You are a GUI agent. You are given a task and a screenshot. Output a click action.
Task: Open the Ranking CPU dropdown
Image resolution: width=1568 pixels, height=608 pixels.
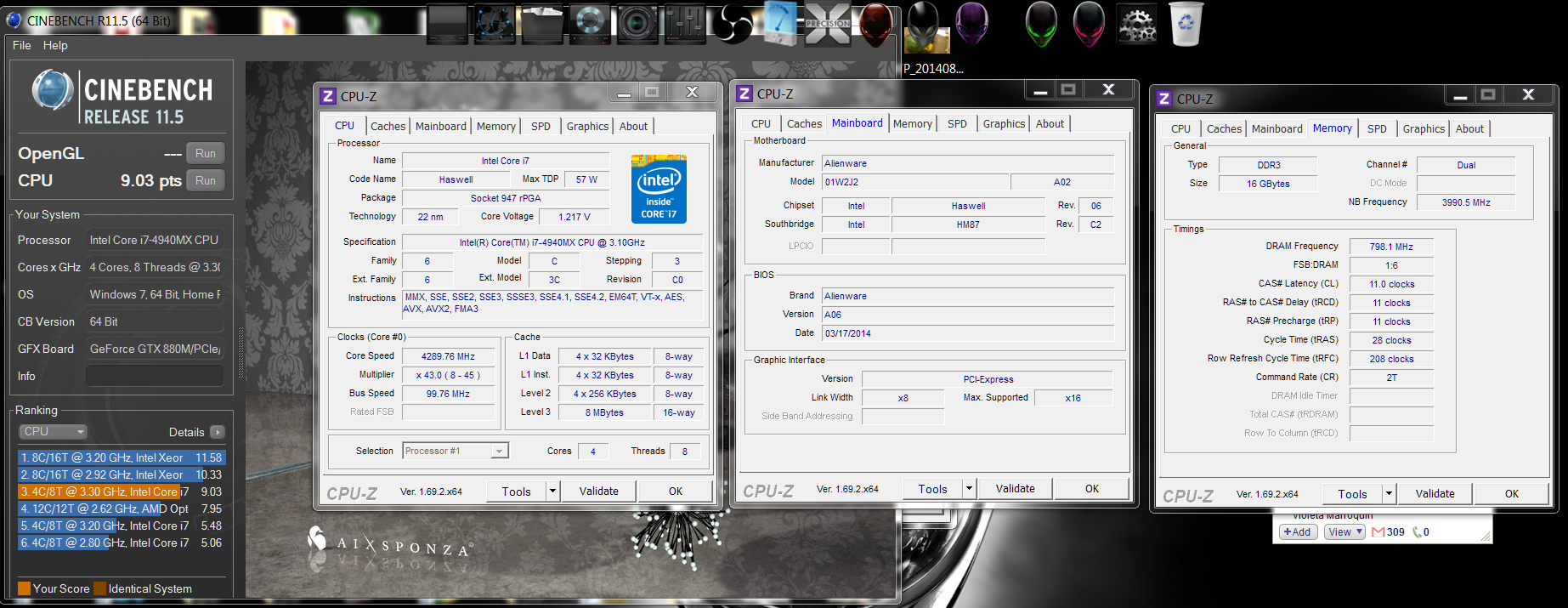click(x=53, y=431)
